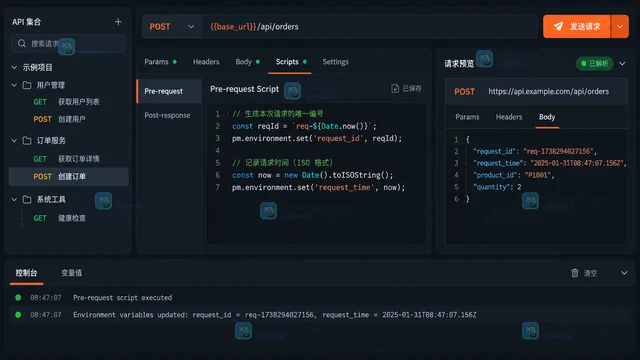The image size is (640, 360).
Task: Select the Scripts tab
Action: point(291,62)
